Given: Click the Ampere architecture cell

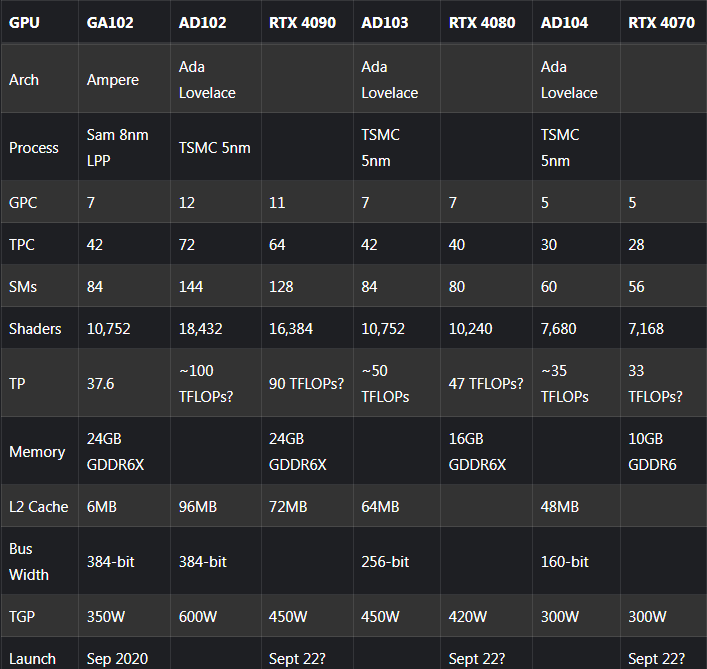Looking at the screenshot, I should [x=113, y=80].
